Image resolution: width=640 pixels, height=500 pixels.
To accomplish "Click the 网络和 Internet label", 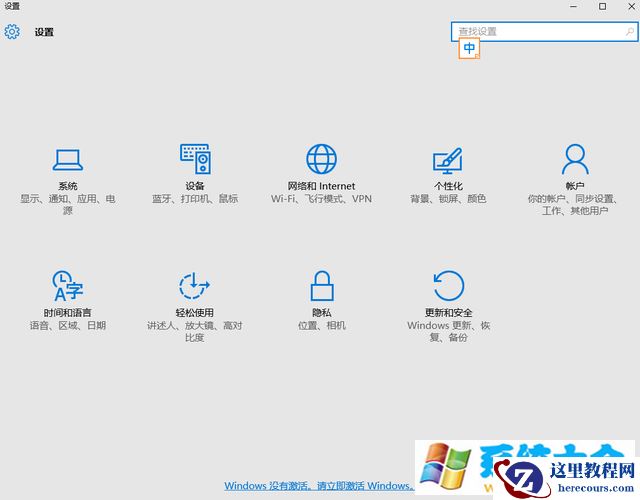I will [x=322, y=186].
